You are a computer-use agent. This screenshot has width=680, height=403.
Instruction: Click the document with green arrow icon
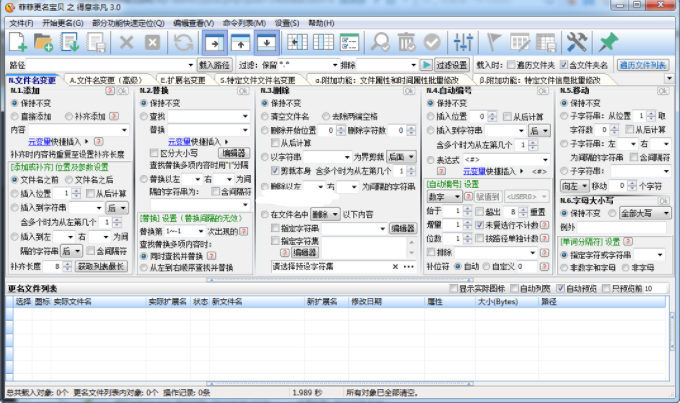[70, 43]
